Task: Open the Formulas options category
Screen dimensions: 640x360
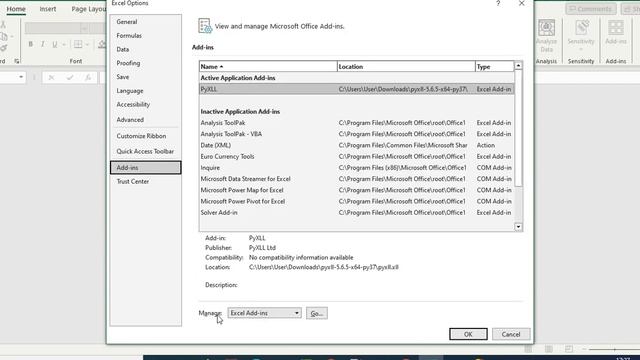Action: point(129,36)
